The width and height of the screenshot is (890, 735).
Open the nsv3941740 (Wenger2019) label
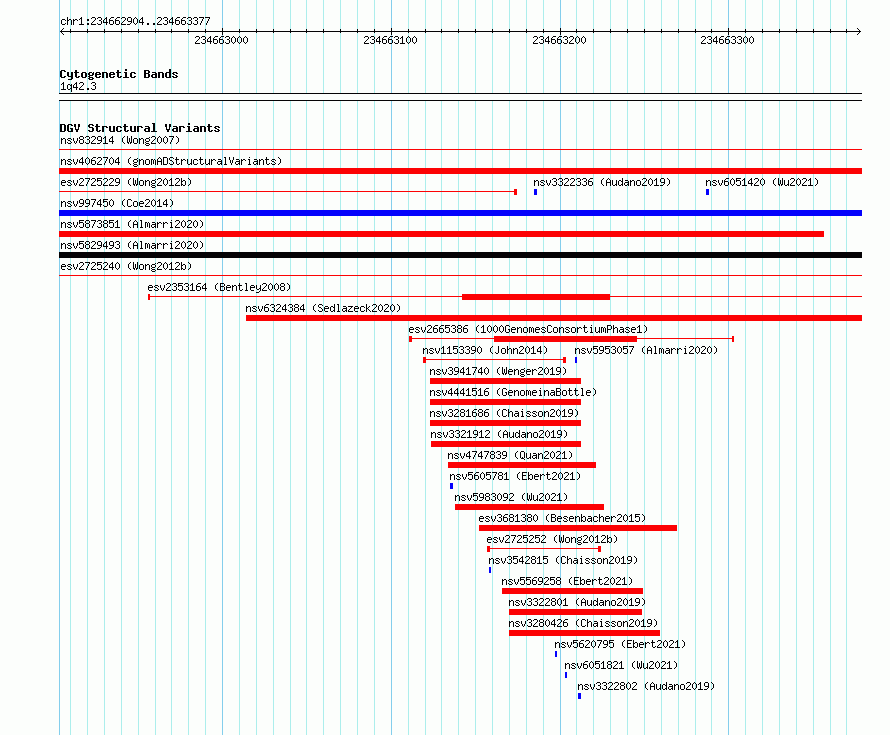click(x=498, y=371)
